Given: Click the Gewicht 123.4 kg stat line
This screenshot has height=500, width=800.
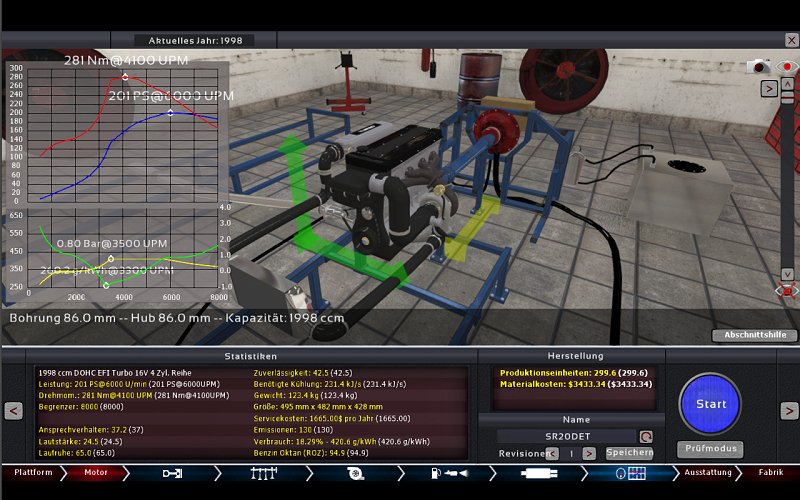Looking at the screenshot, I should (305, 395).
